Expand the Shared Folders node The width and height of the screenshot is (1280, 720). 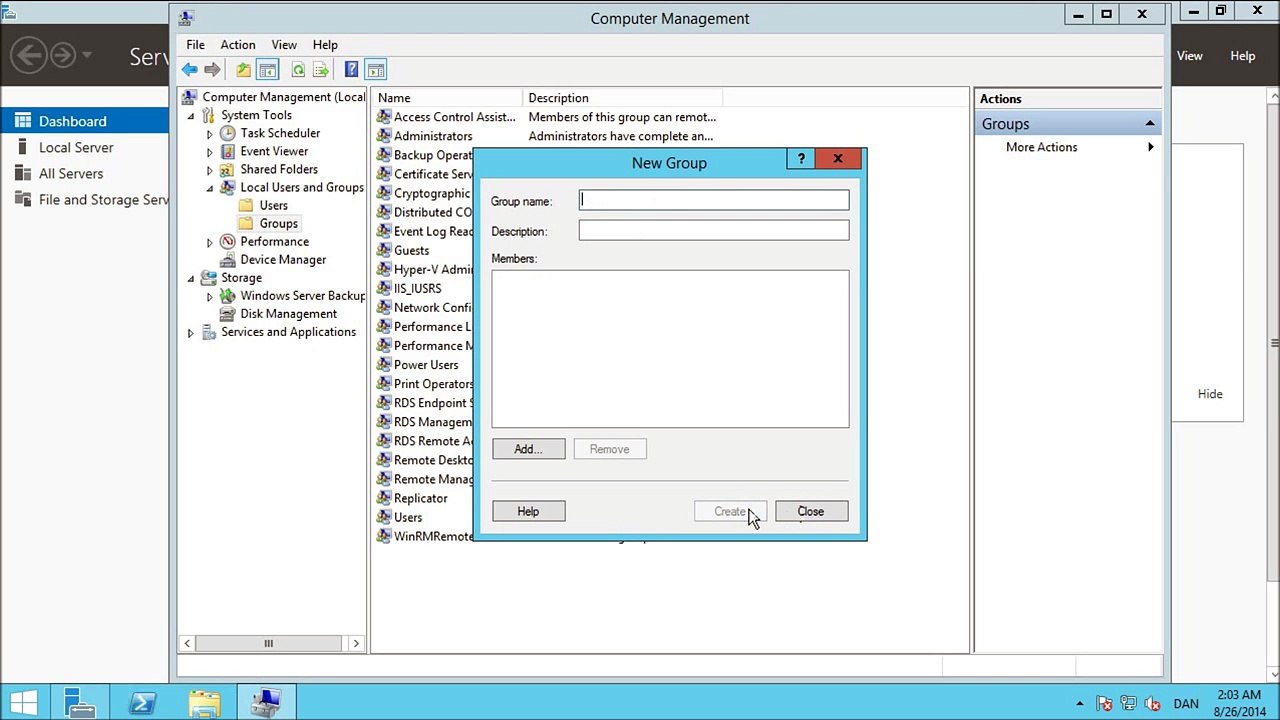click(x=210, y=170)
